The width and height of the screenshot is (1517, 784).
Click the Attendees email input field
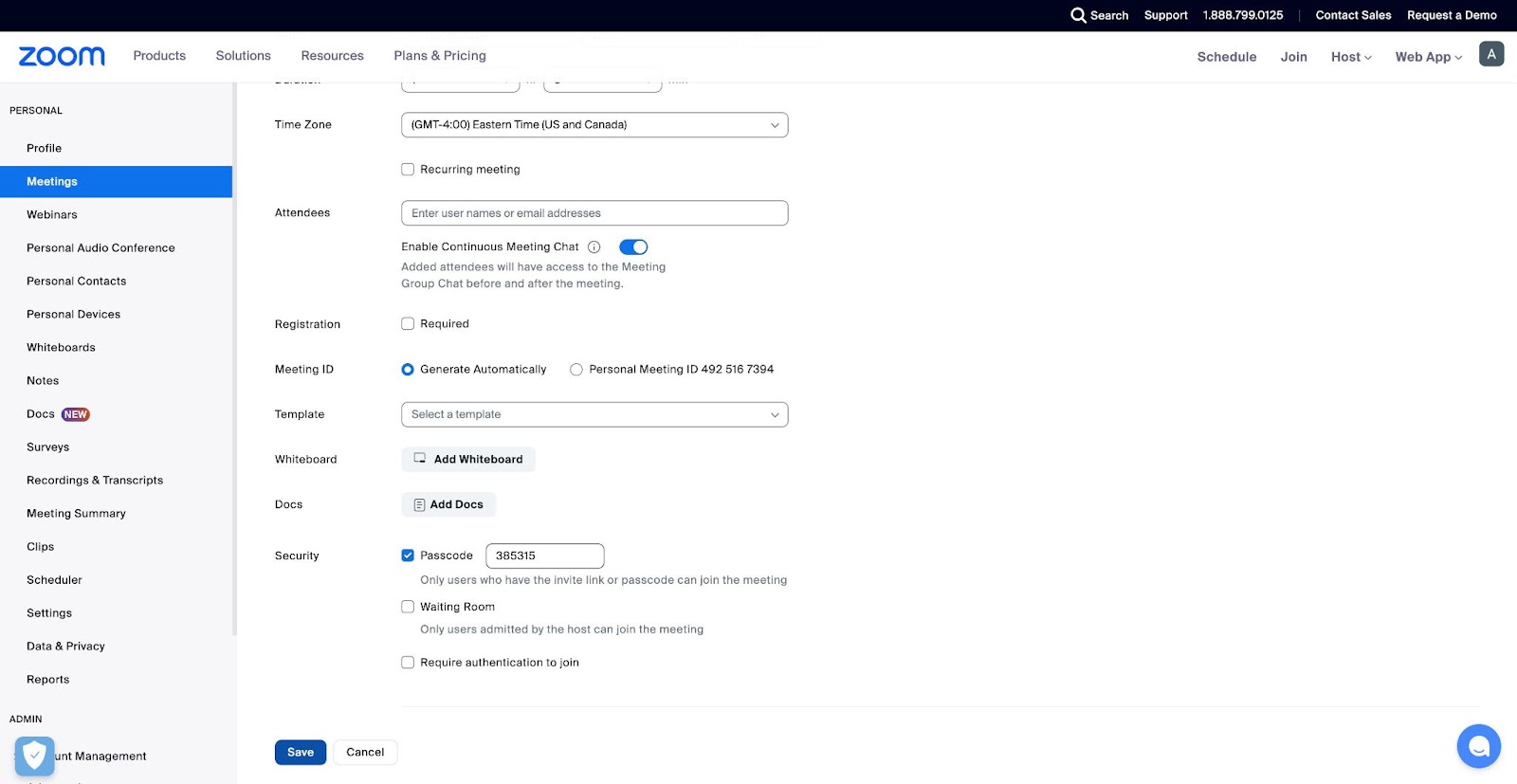594,213
